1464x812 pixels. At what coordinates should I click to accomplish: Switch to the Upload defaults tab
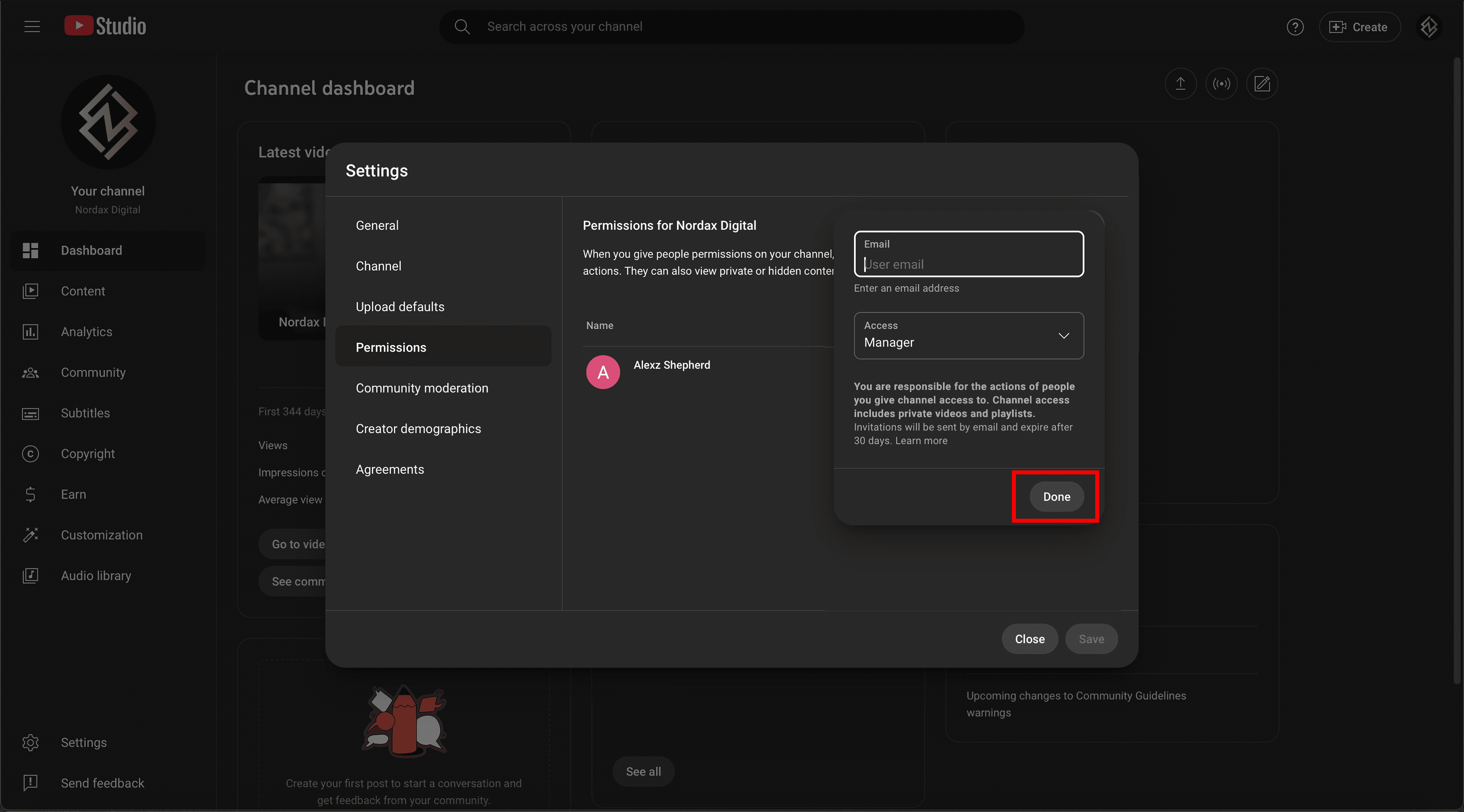coord(400,306)
